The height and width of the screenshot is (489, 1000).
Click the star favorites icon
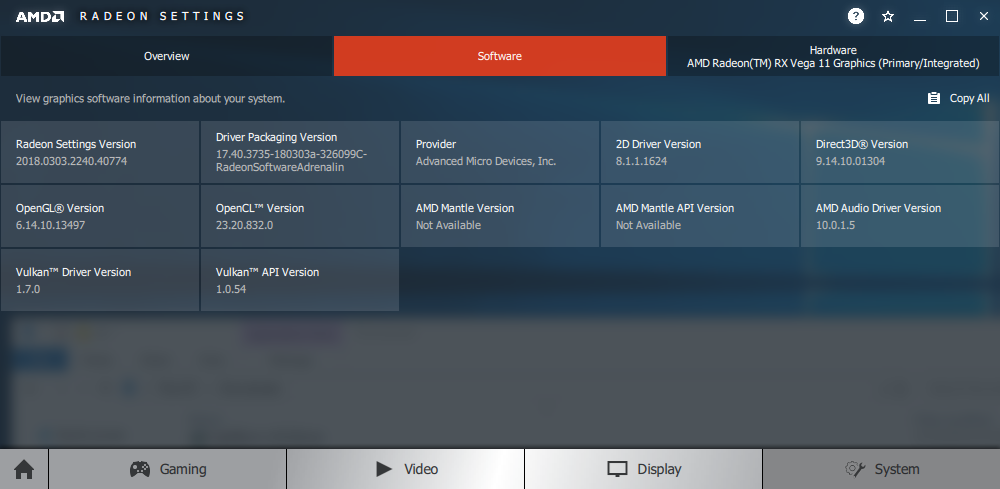click(887, 17)
